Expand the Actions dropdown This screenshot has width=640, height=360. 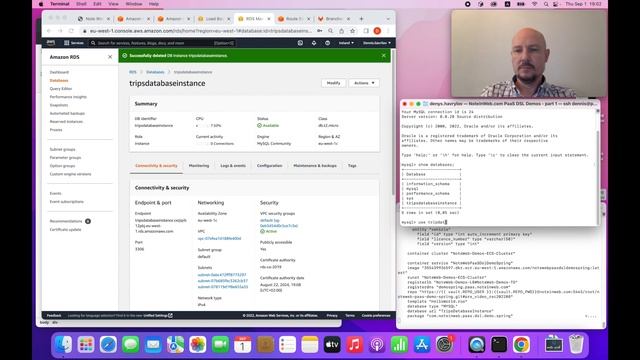point(364,83)
